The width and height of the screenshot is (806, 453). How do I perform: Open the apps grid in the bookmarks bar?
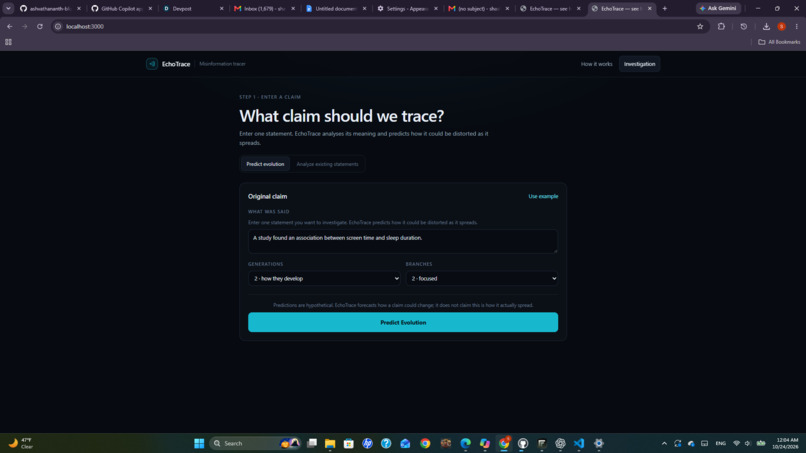(8, 42)
